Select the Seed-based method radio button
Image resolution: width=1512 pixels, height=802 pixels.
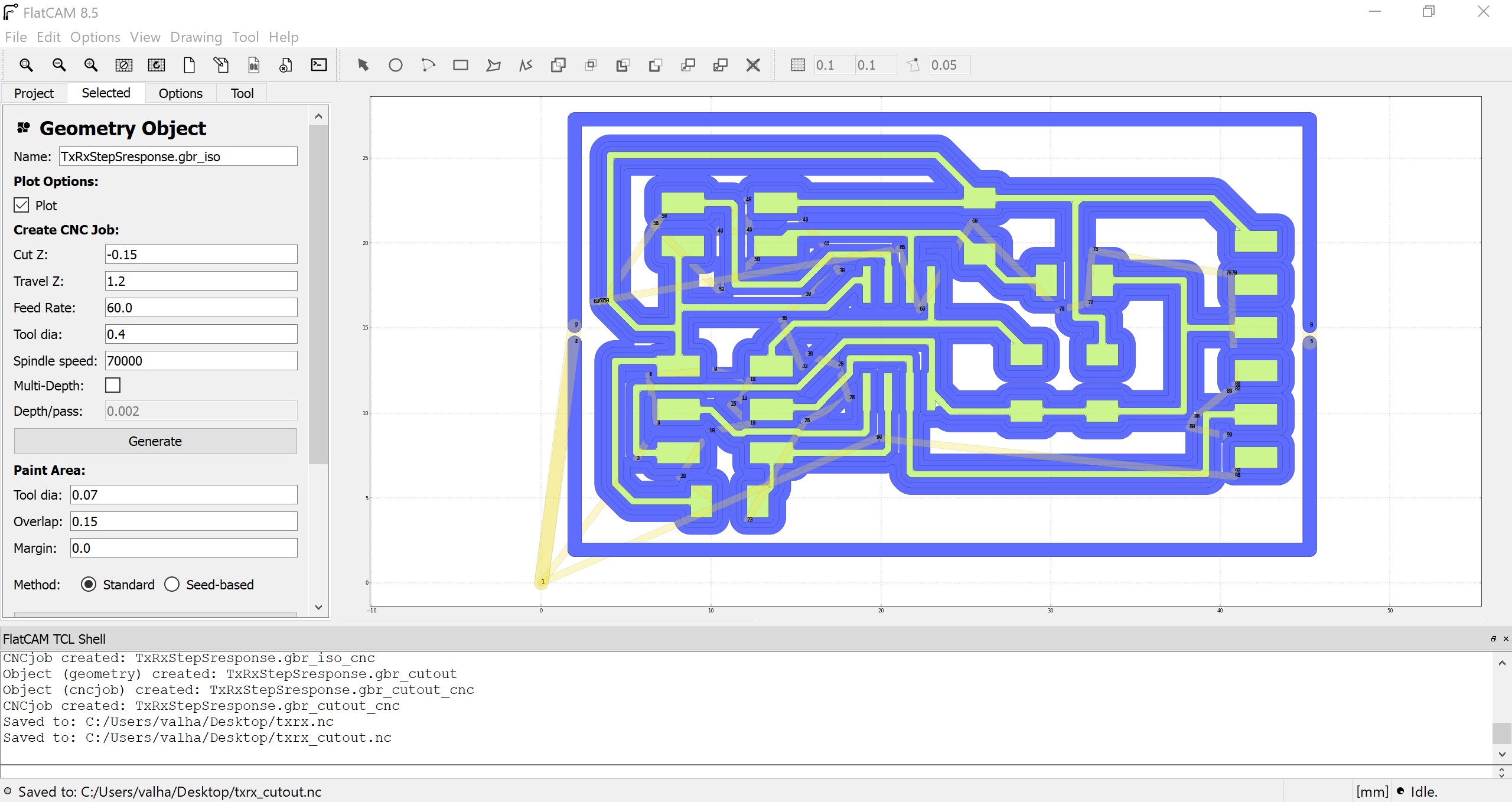[x=172, y=585]
